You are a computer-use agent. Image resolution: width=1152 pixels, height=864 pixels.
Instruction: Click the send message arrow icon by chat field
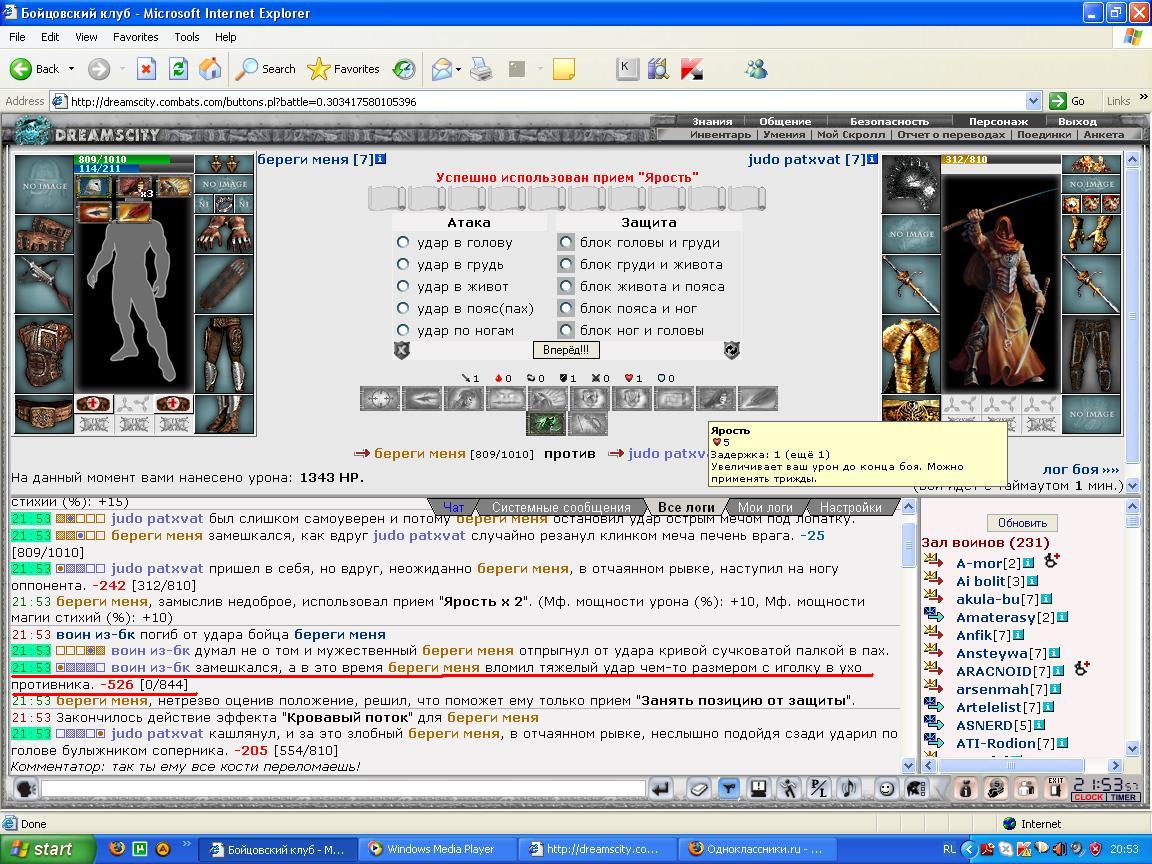660,788
